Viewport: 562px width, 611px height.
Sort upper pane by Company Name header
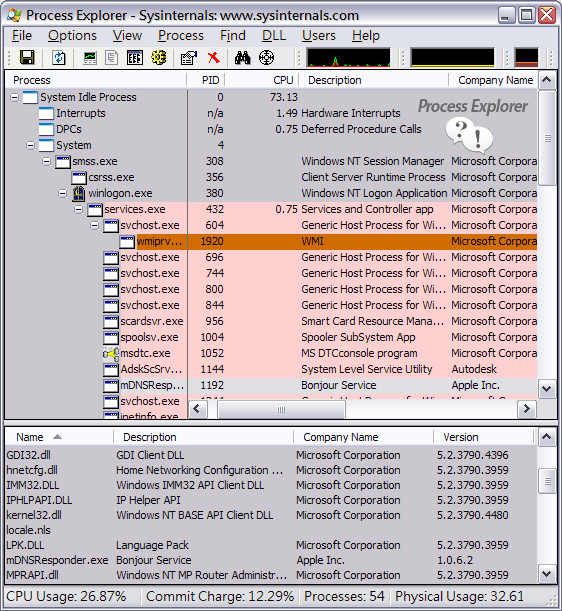[x=493, y=80]
